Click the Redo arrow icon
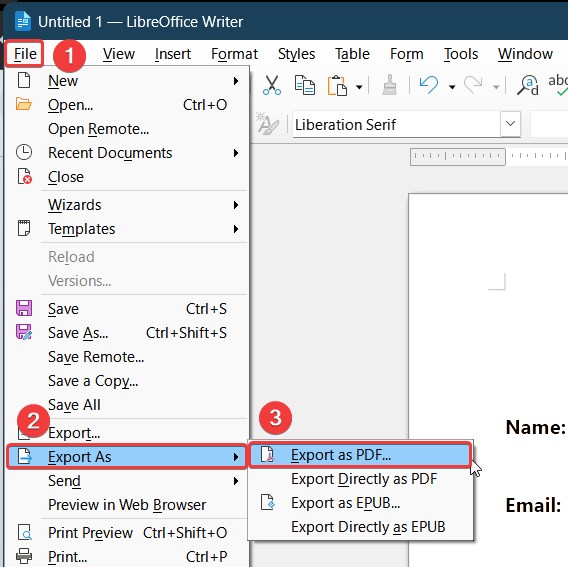The image size is (568, 567). click(473, 86)
